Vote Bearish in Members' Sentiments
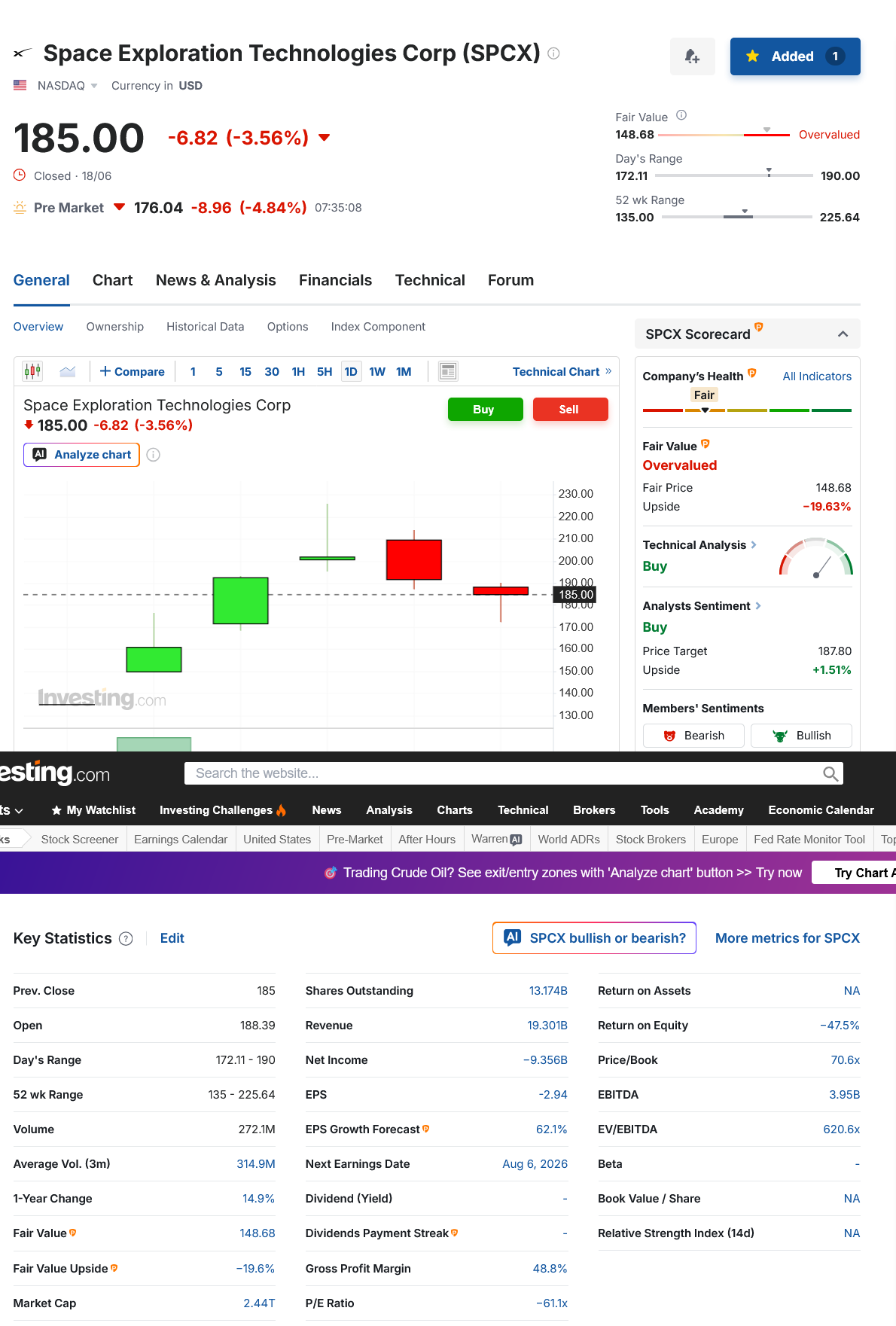The image size is (896, 1326). pyautogui.click(x=693, y=736)
